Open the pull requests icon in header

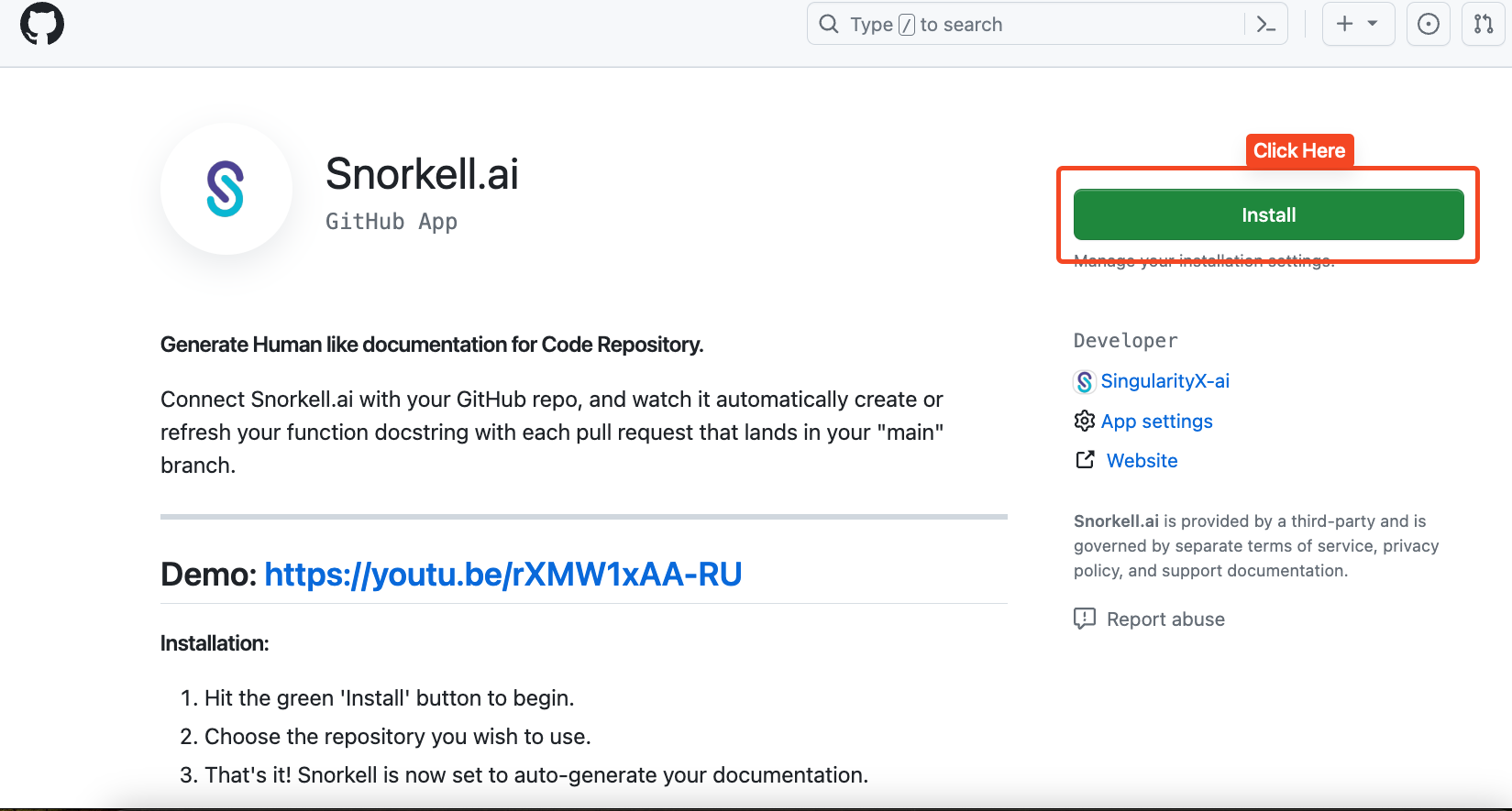click(1484, 24)
